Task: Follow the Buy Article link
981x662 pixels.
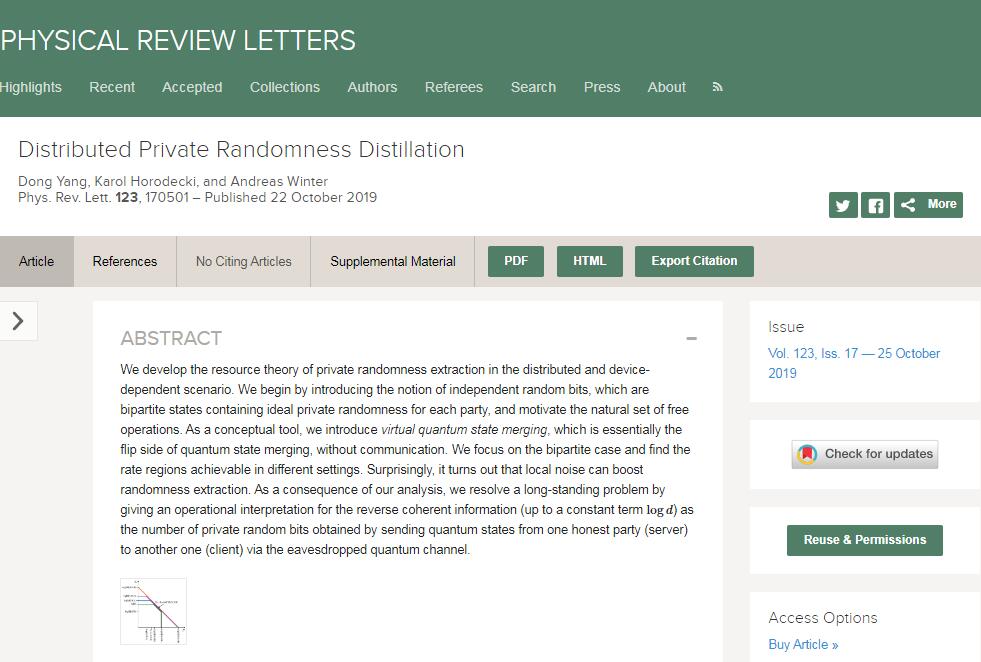Action: (803, 644)
